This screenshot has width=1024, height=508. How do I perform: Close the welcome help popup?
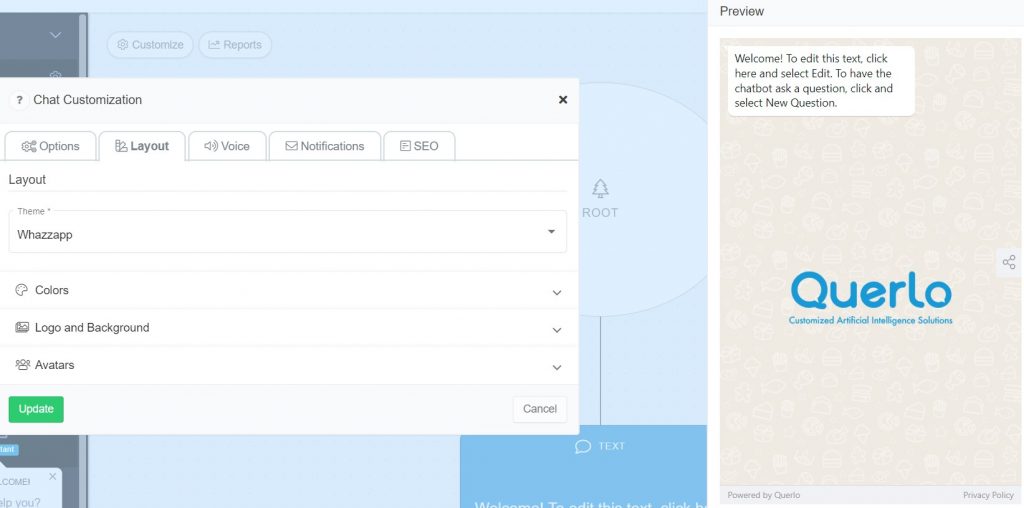click(x=53, y=477)
